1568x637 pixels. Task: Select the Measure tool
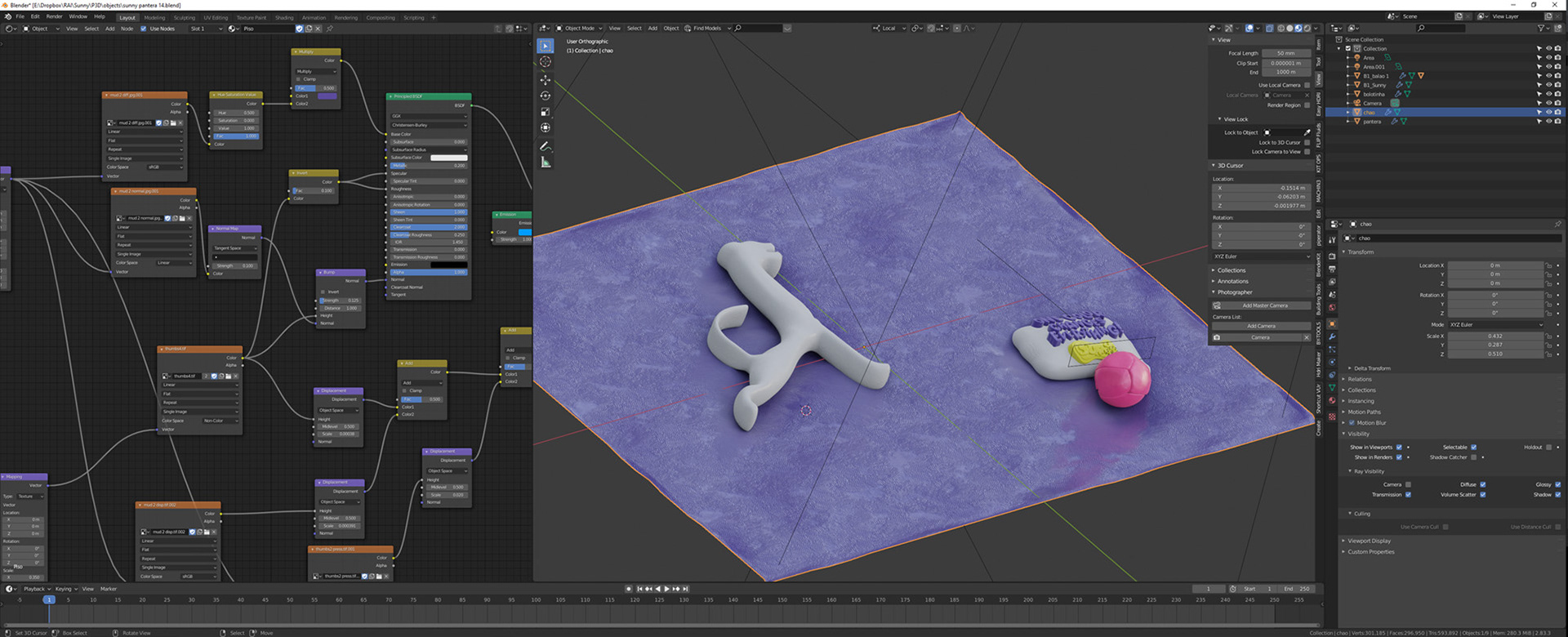click(x=545, y=163)
